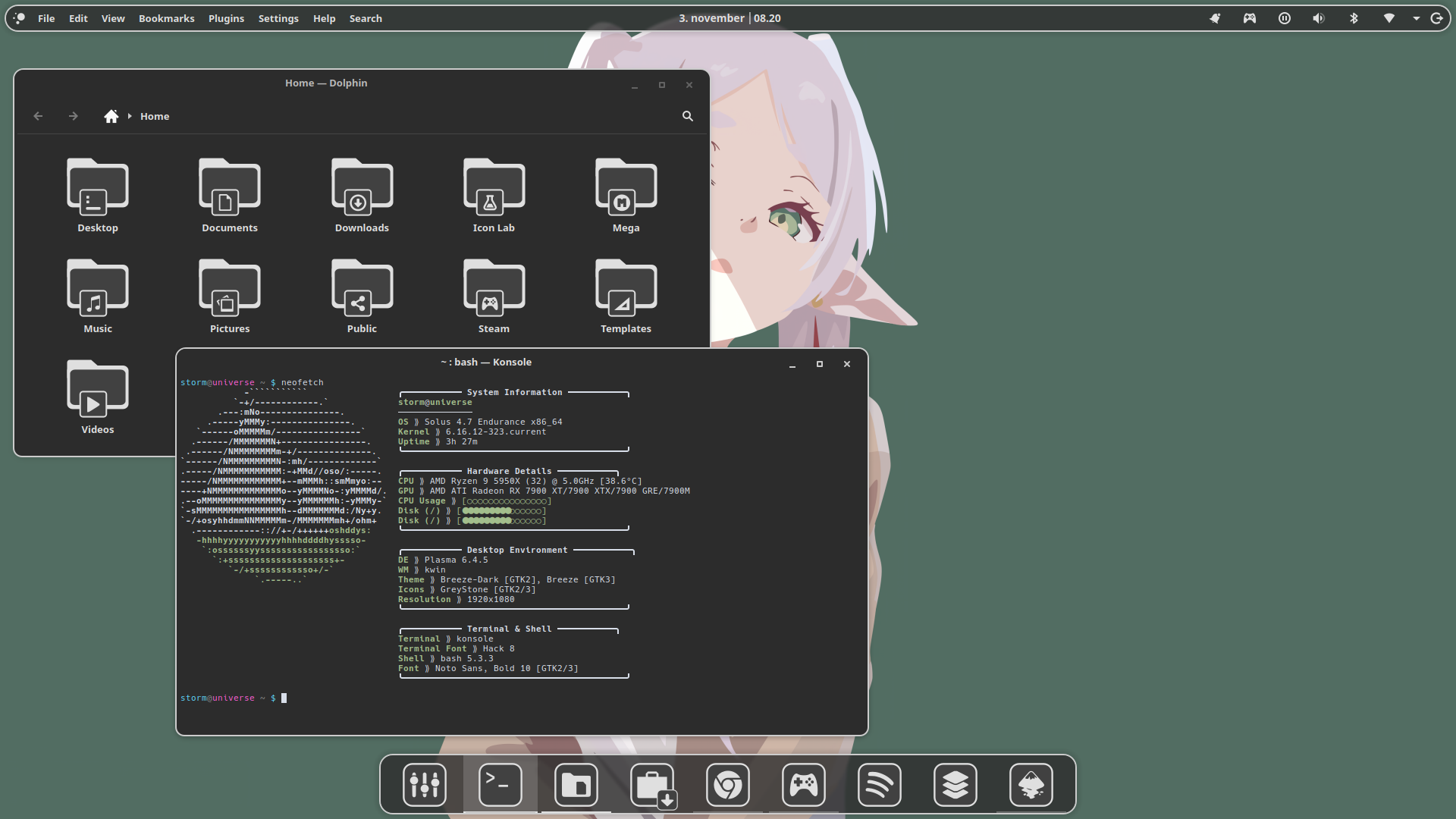Open the Plugins menu
The width and height of the screenshot is (1456, 819).
(x=226, y=18)
